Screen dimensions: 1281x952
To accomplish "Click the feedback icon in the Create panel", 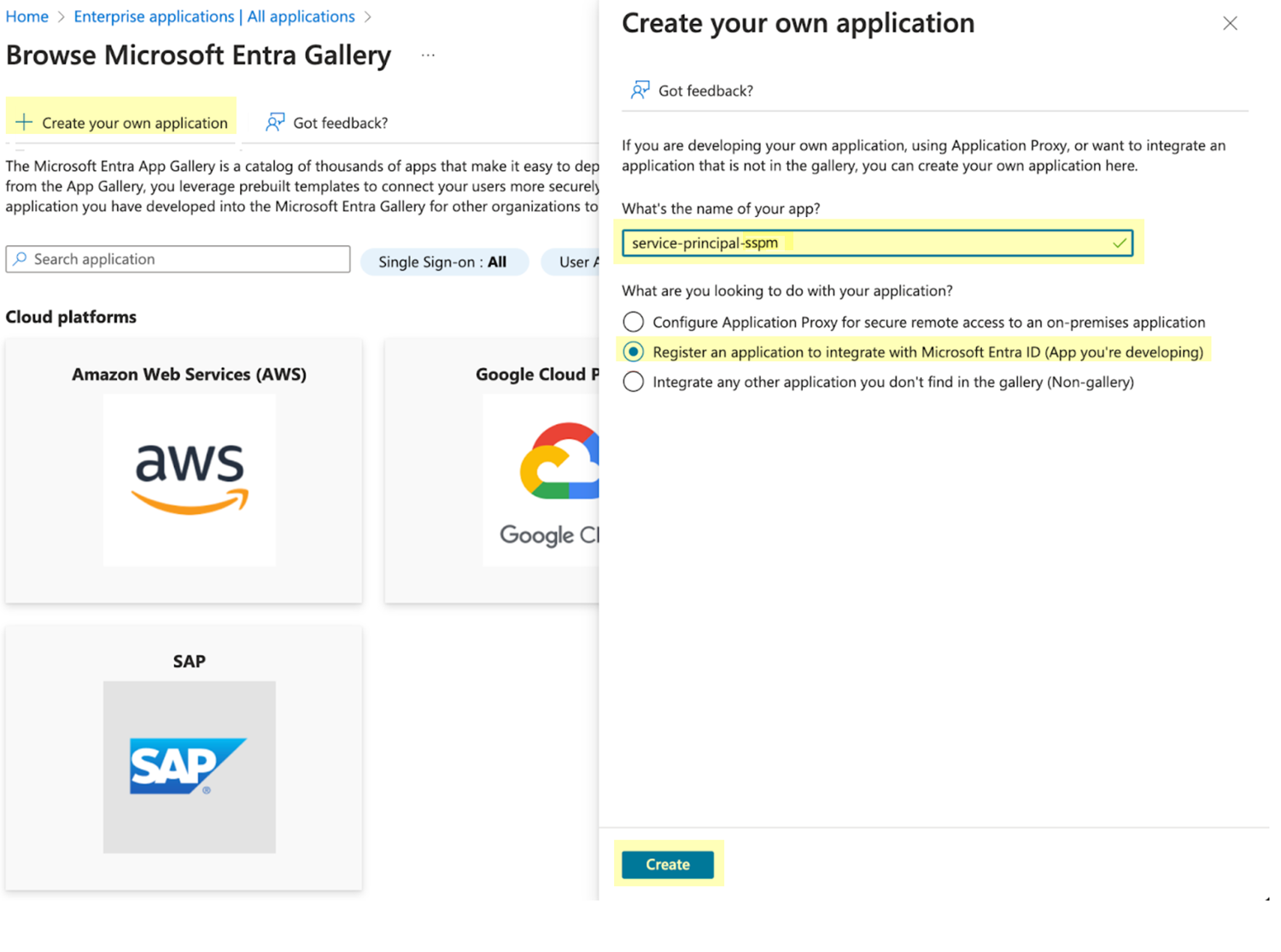I will pos(640,90).
